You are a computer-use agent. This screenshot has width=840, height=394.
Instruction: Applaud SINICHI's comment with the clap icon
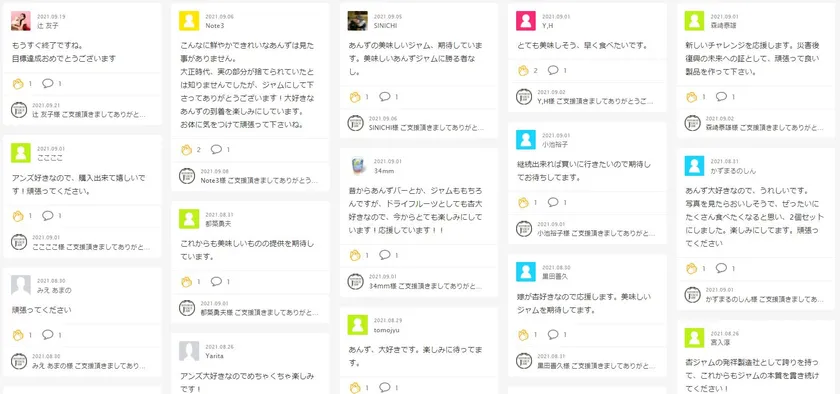tap(354, 97)
